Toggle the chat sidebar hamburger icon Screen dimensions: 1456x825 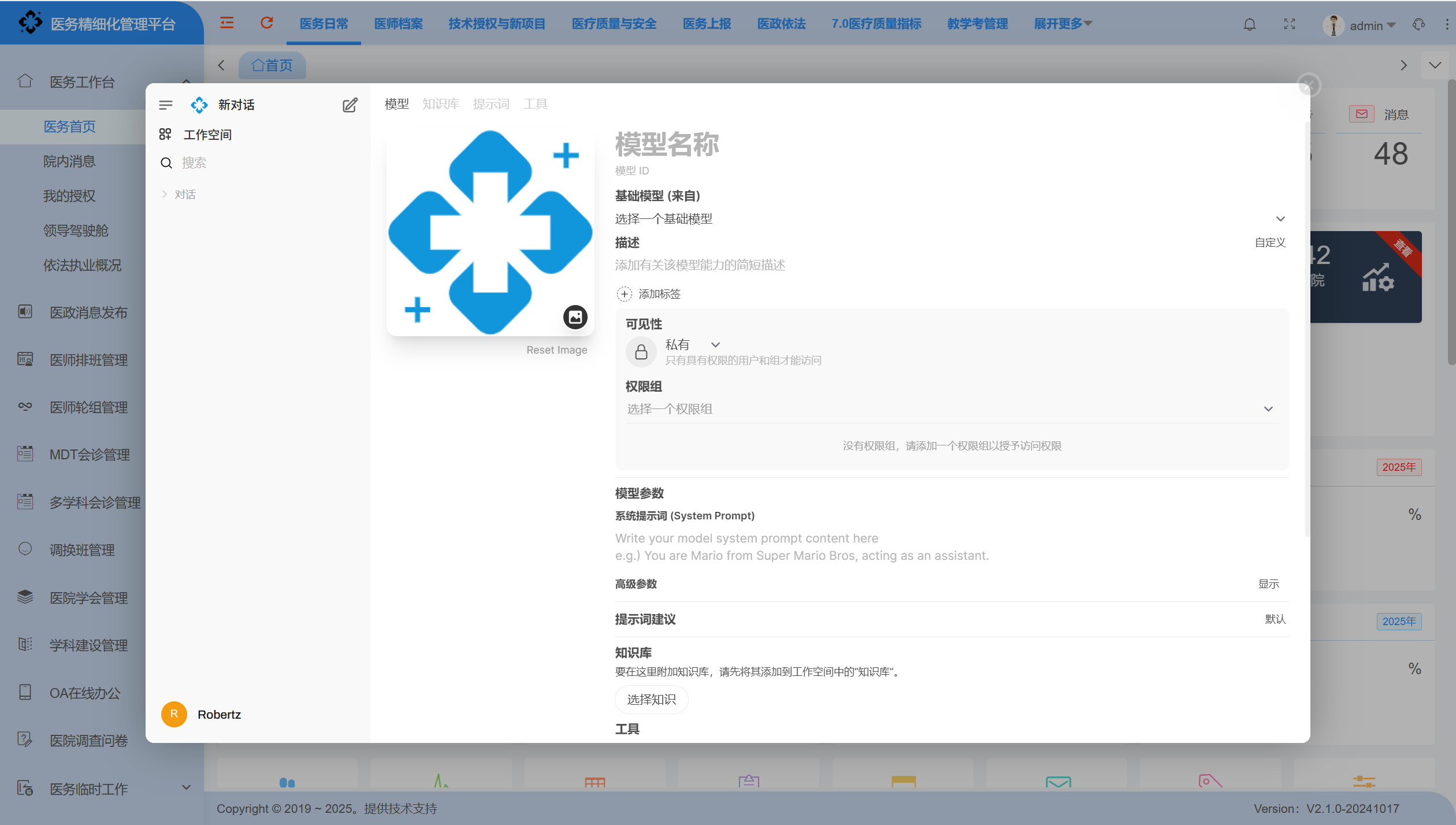coord(166,105)
